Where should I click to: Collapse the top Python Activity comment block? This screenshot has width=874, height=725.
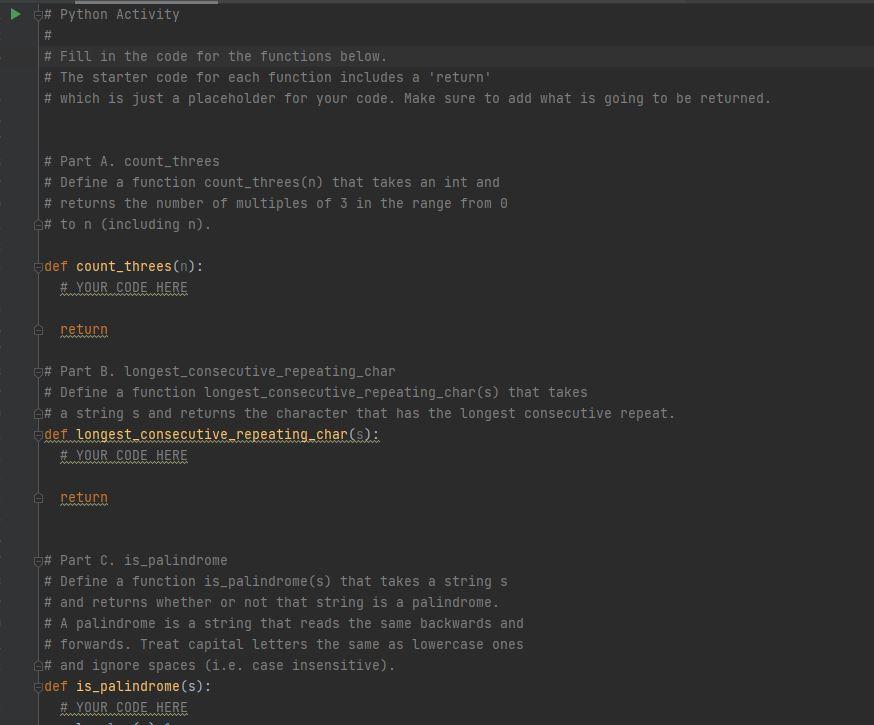click(37, 13)
